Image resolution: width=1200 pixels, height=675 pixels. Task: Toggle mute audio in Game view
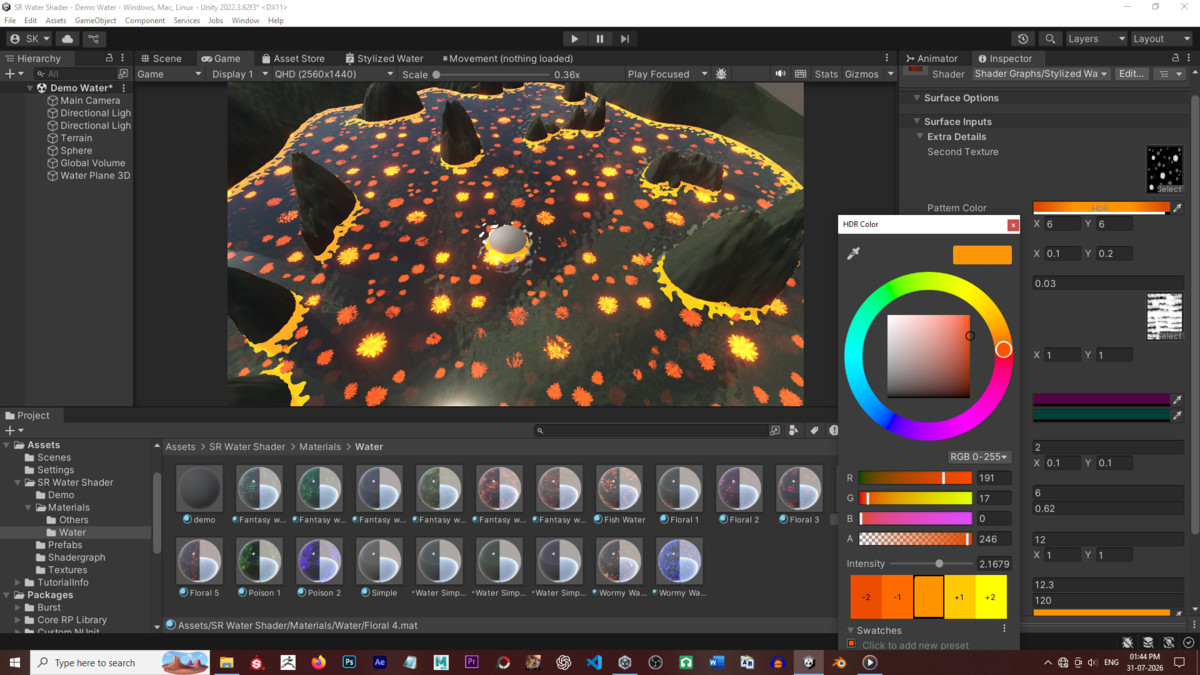[x=780, y=74]
